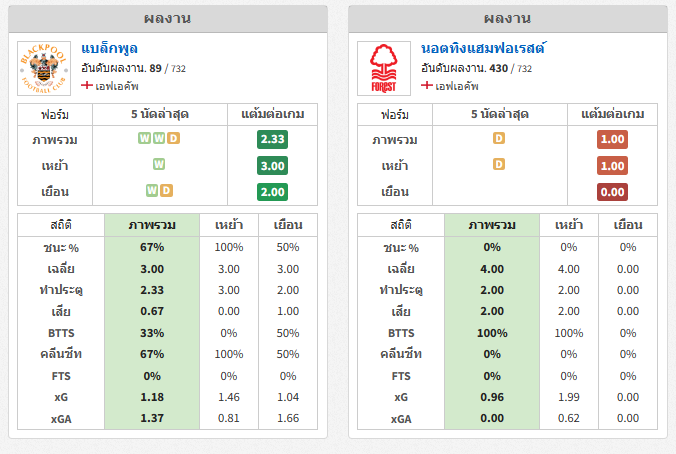This screenshot has height=454, width=676.
Task: Click the สถิติ header in Forest stats table
Action: click(x=401, y=225)
